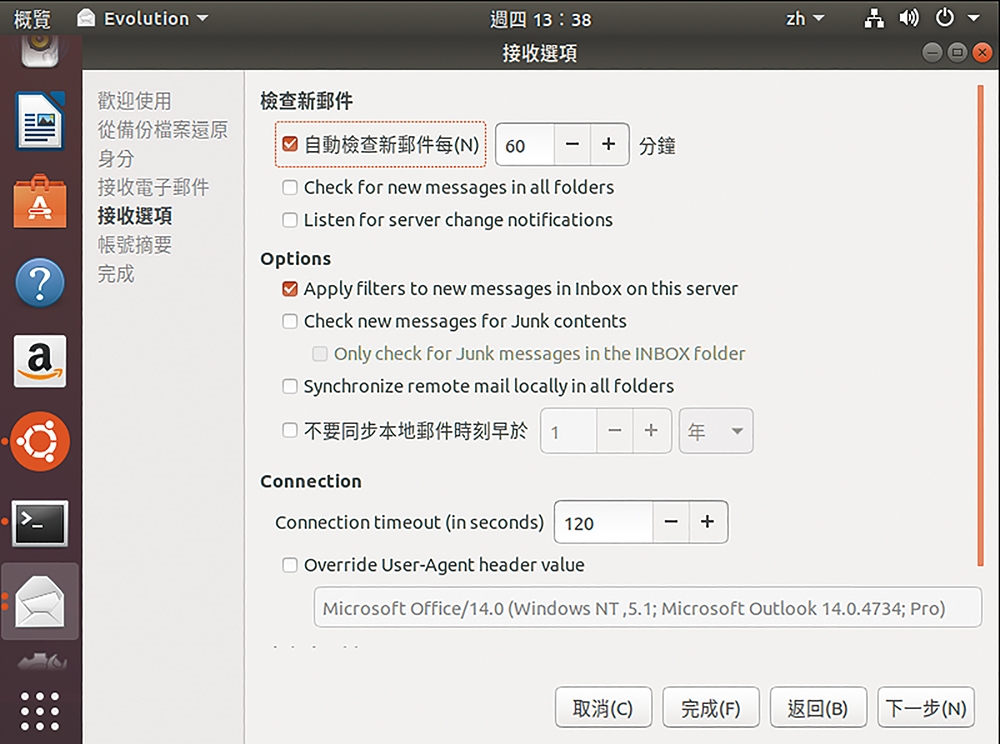Image resolution: width=1000 pixels, height=744 pixels.
Task: Enable Override User-Agent header value
Action: click(290, 565)
